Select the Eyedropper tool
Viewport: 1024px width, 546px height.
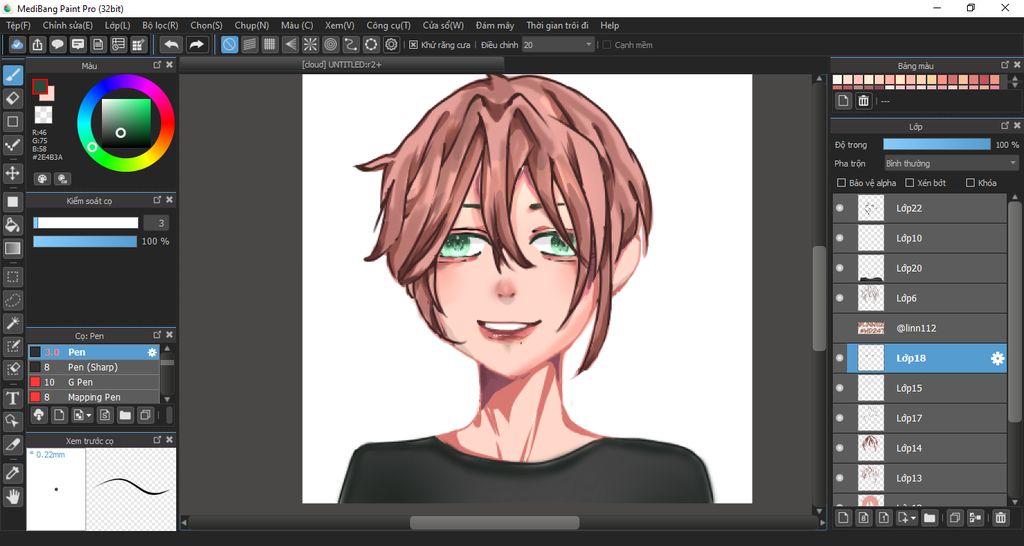[x=12, y=473]
